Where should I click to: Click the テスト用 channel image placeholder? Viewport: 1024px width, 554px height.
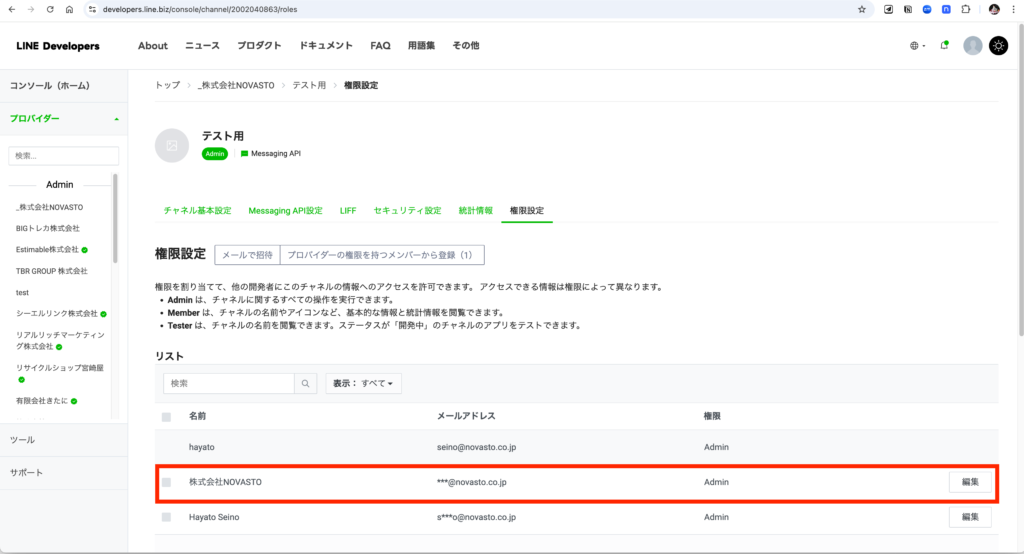coord(172,145)
